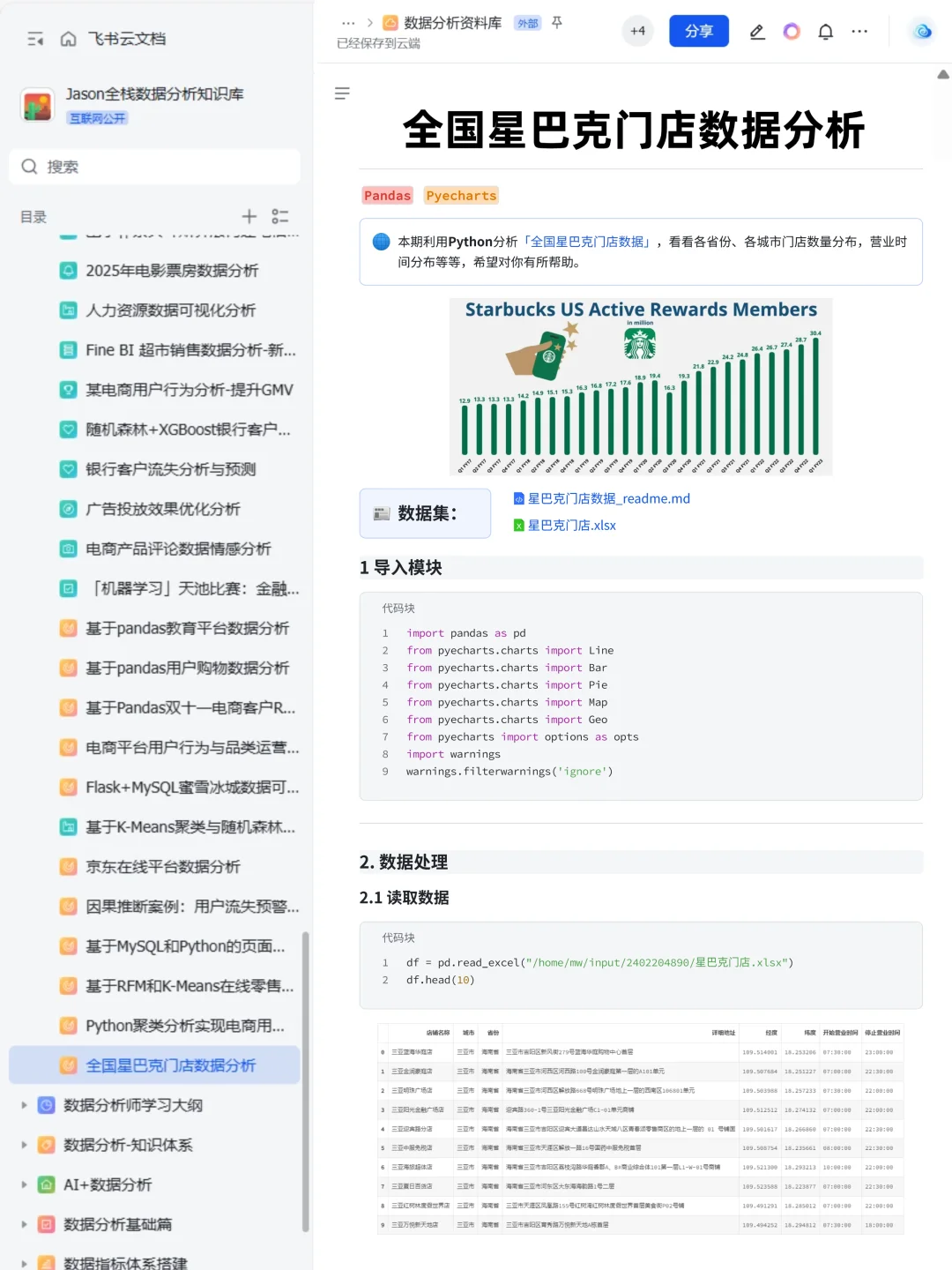Open the Feishu Docs home icon
This screenshot has width=952, height=1270.
coord(68,39)
